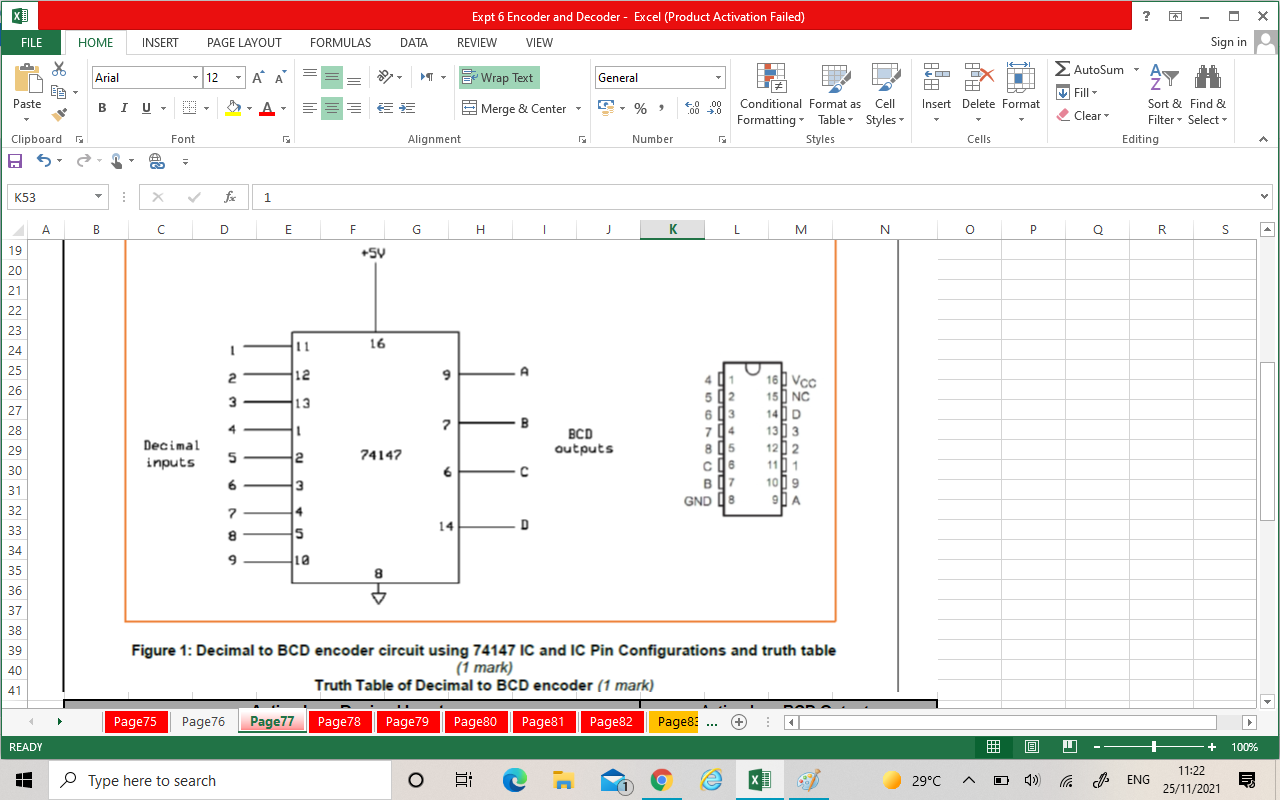
Task: Click the AutoSum button
Action: click(1089, 70)
